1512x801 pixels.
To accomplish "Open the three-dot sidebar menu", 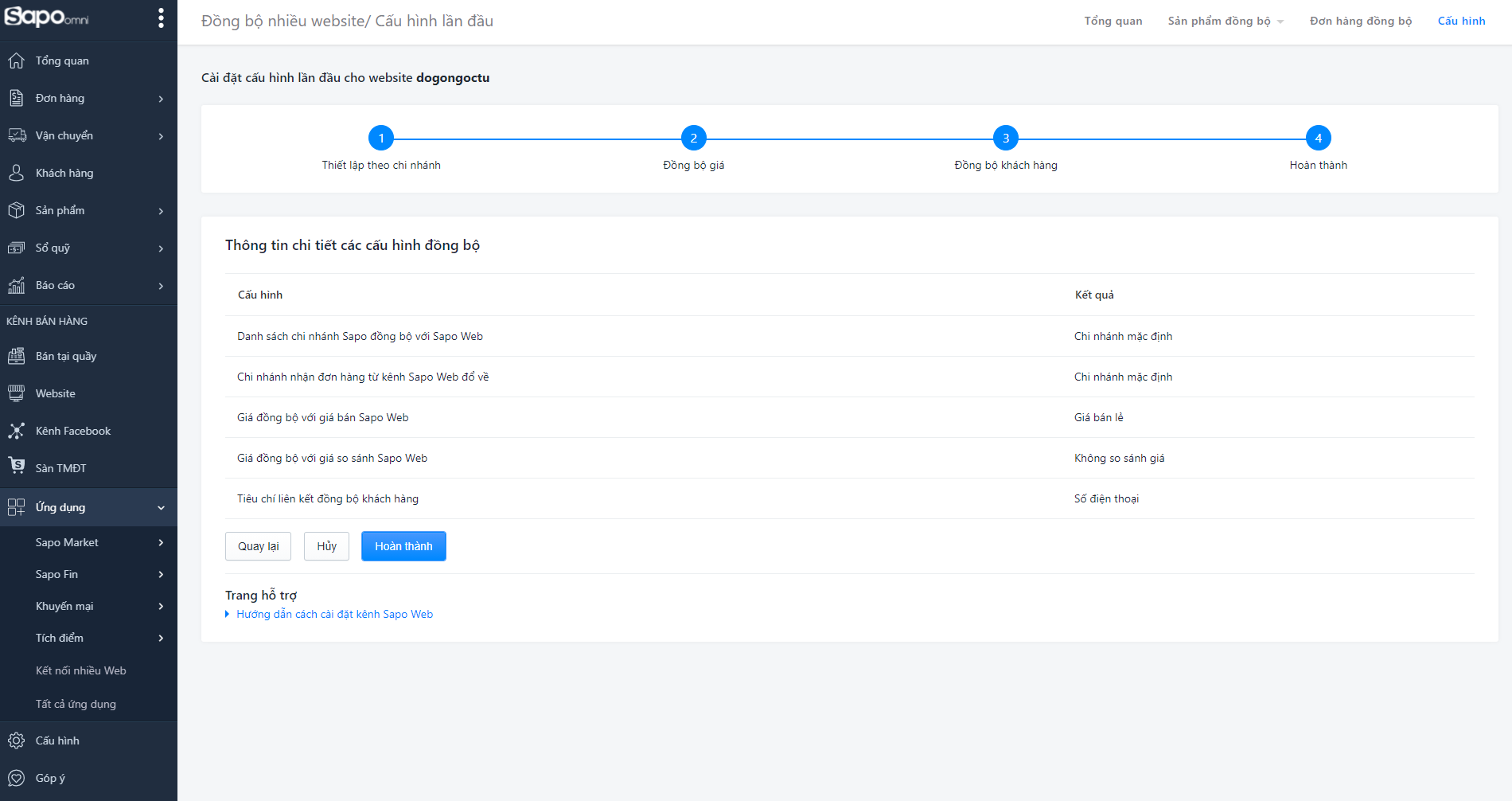I will (161, 18).
